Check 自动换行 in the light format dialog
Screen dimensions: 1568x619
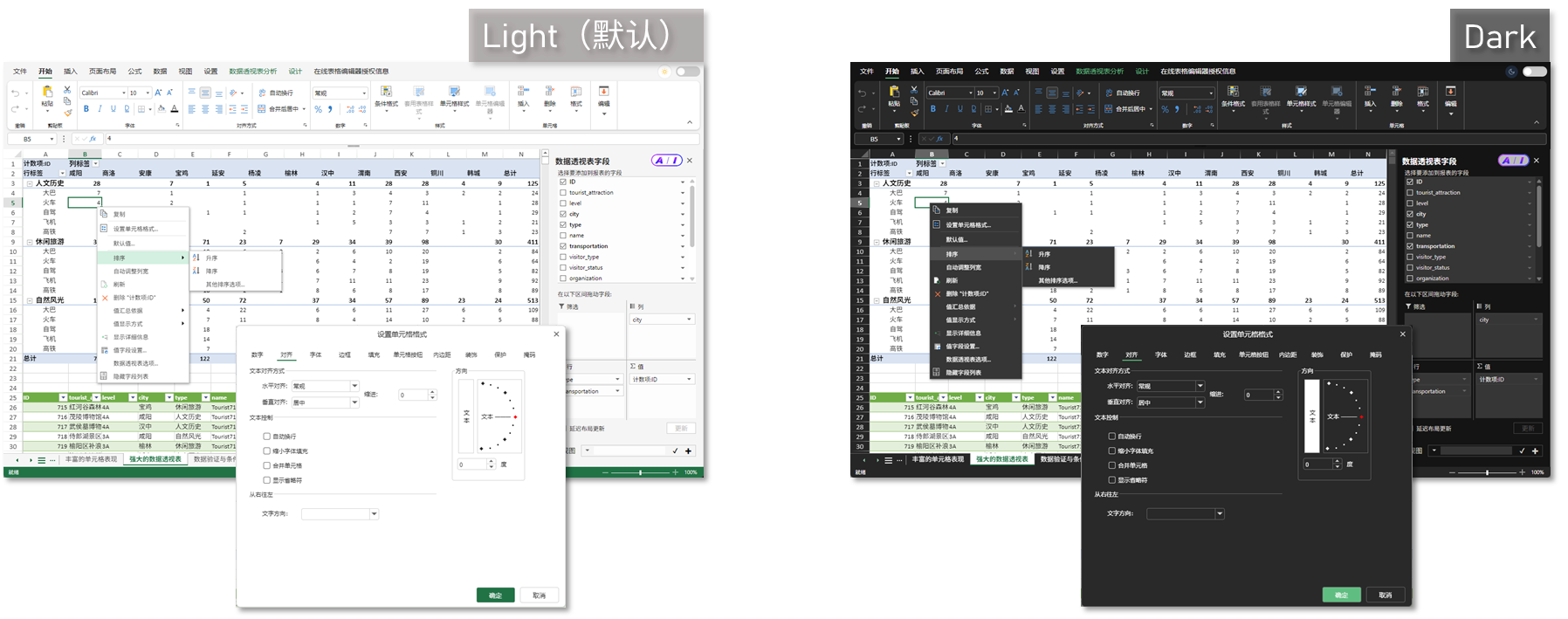(267, 437)
